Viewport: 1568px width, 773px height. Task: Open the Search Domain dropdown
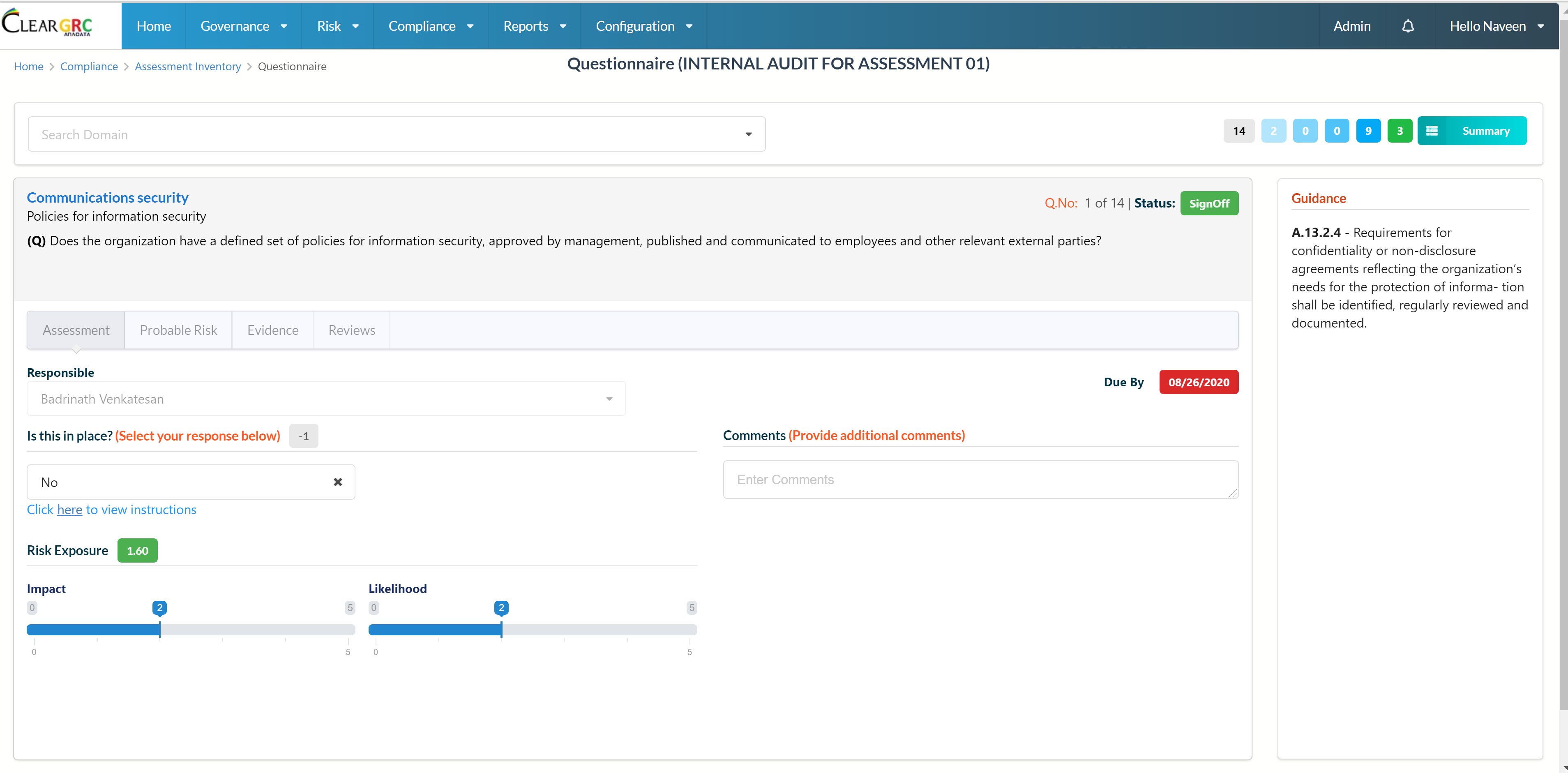[396, 134]
